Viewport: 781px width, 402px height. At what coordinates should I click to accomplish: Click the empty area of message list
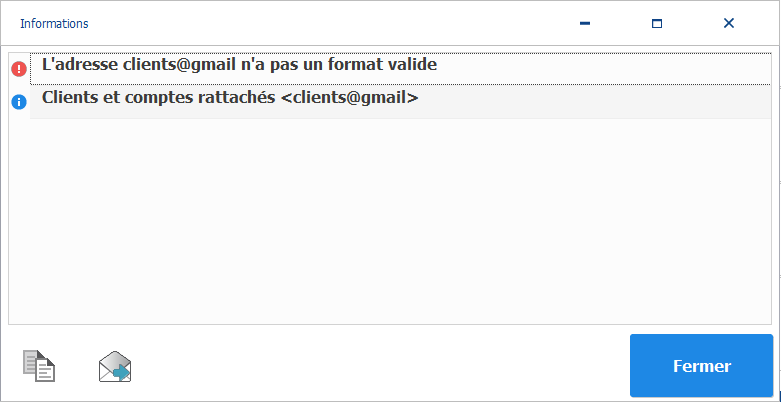[x=390, y=221]
